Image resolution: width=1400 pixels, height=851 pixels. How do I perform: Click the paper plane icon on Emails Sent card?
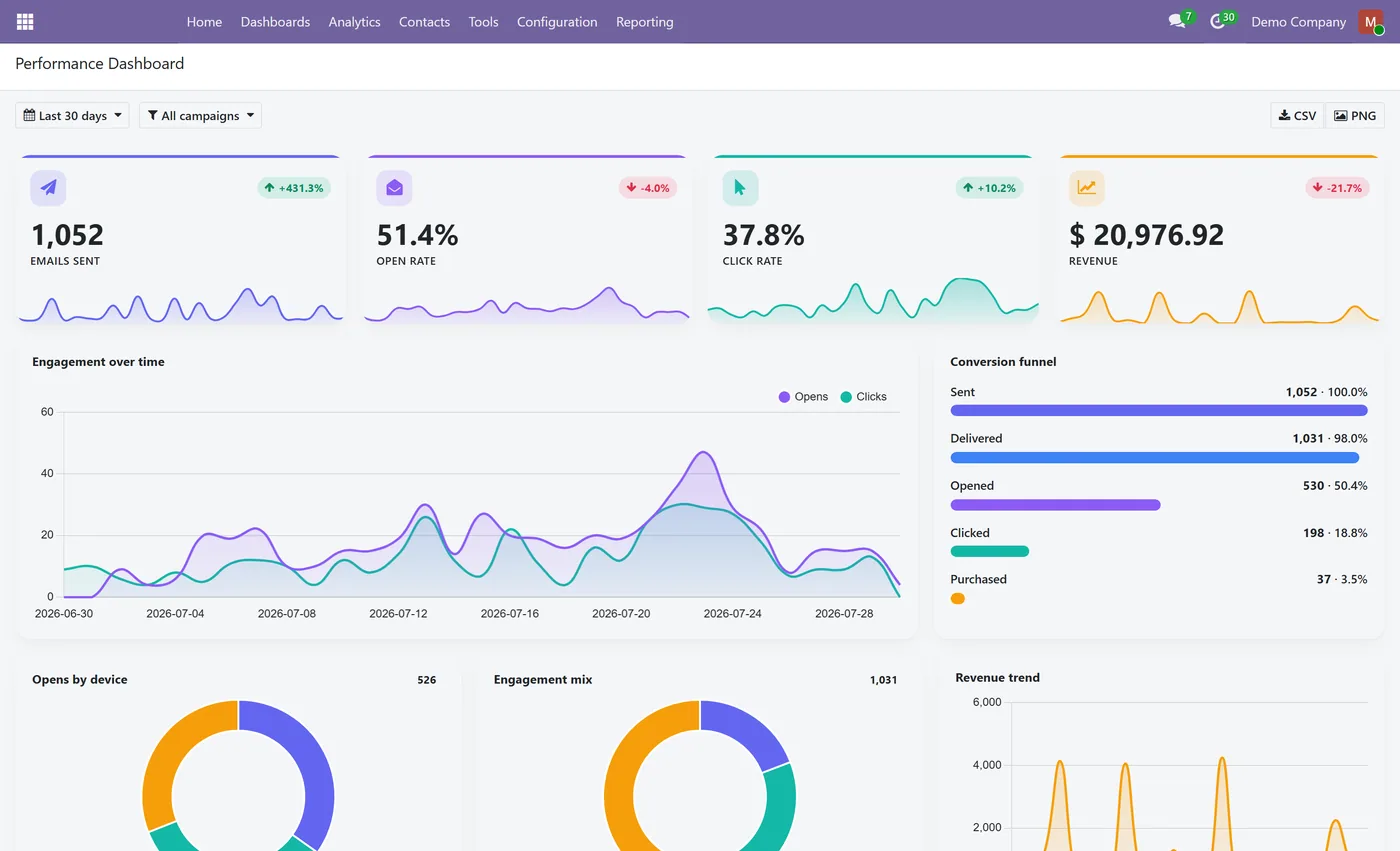pos(48,188)
